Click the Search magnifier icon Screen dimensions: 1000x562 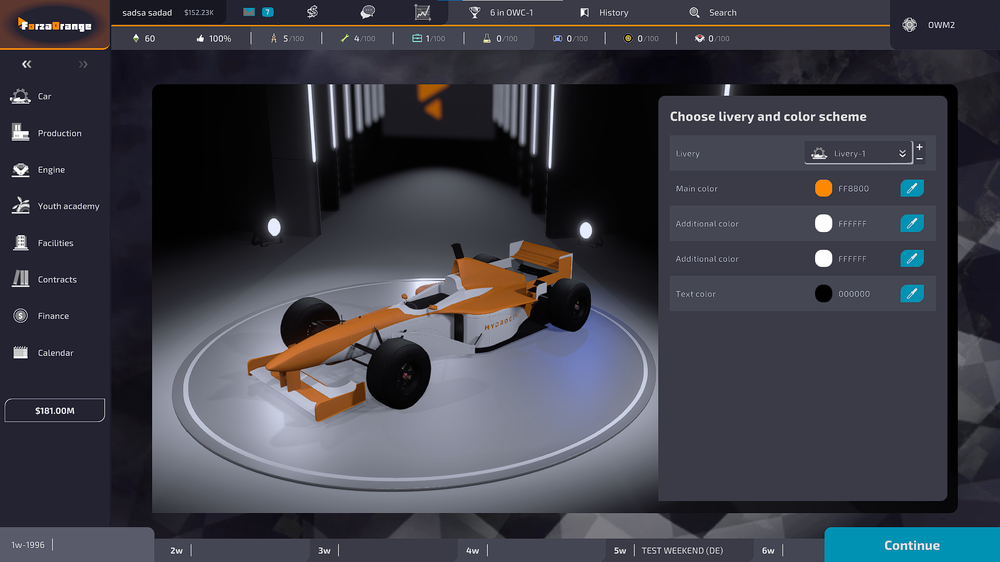point(695,12)
